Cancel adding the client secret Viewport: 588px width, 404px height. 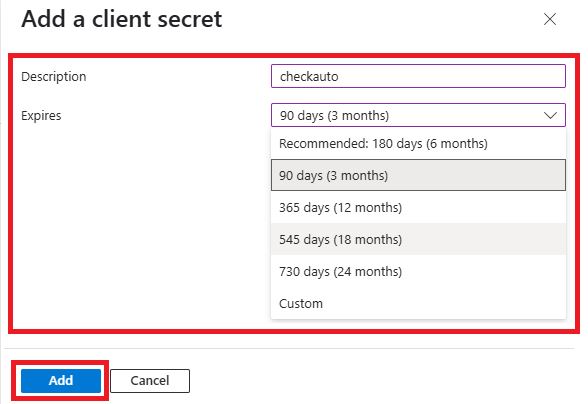[x=150, y=381]
